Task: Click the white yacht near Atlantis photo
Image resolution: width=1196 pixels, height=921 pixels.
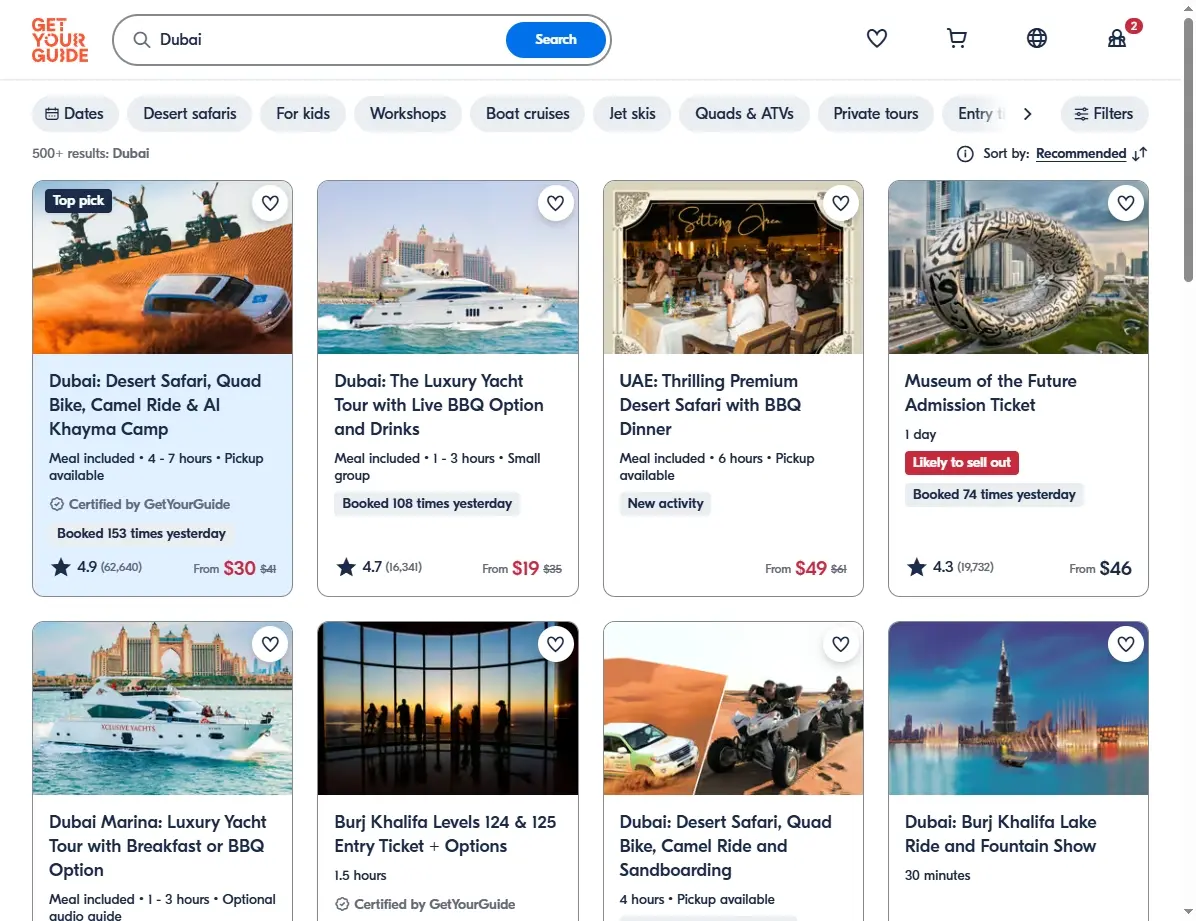Action: click(x=448, y=267)
